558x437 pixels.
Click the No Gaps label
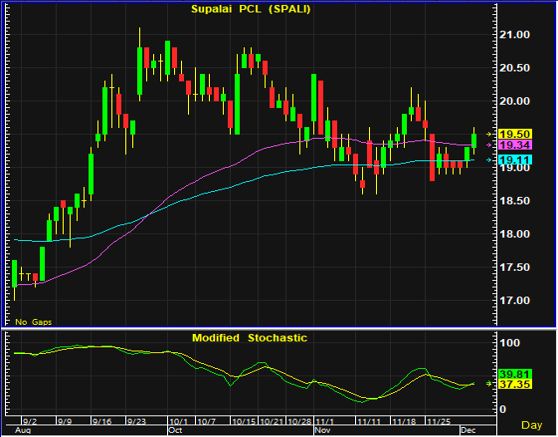33,322
